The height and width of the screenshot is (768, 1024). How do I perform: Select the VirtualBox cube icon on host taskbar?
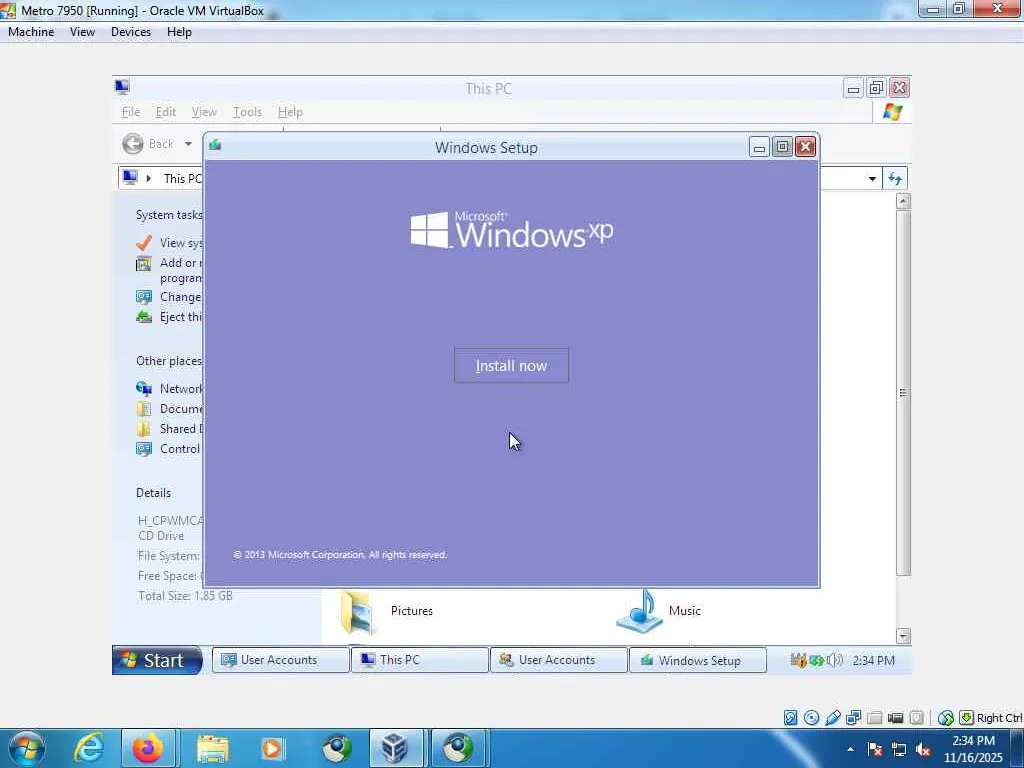coord(395,748)
